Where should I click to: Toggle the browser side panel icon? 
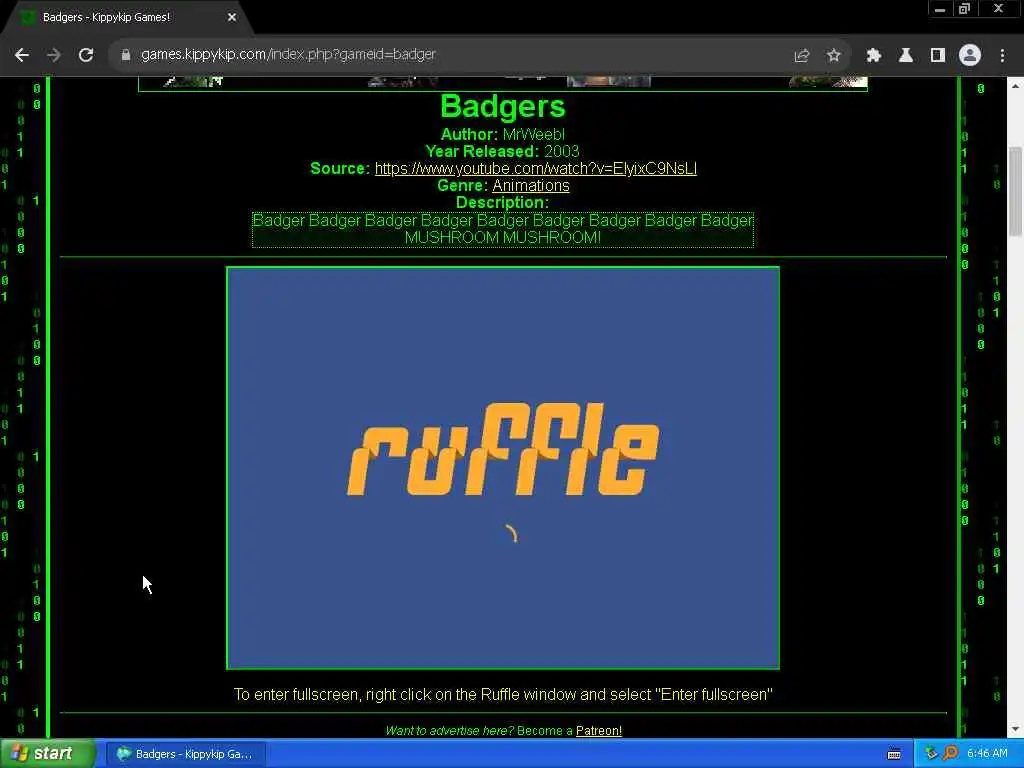tap(938, 56)
